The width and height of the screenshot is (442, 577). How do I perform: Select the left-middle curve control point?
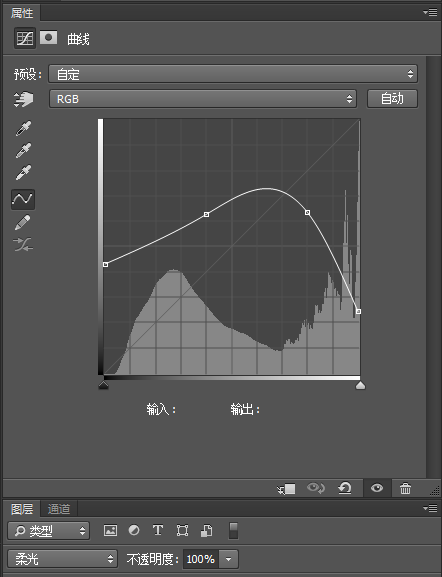pyautogui.click(x=206, y=214)
